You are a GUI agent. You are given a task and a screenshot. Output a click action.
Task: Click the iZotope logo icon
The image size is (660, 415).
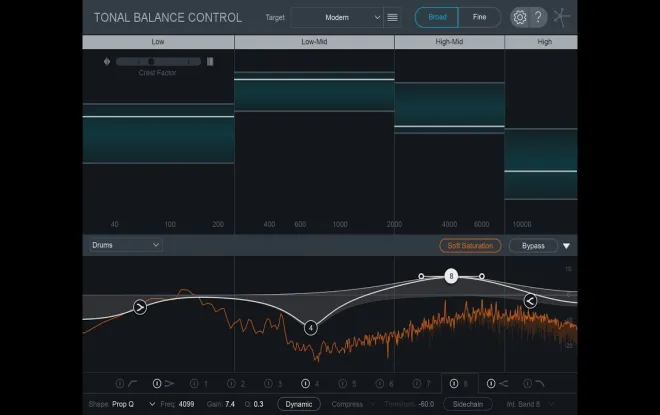point(562,17)
